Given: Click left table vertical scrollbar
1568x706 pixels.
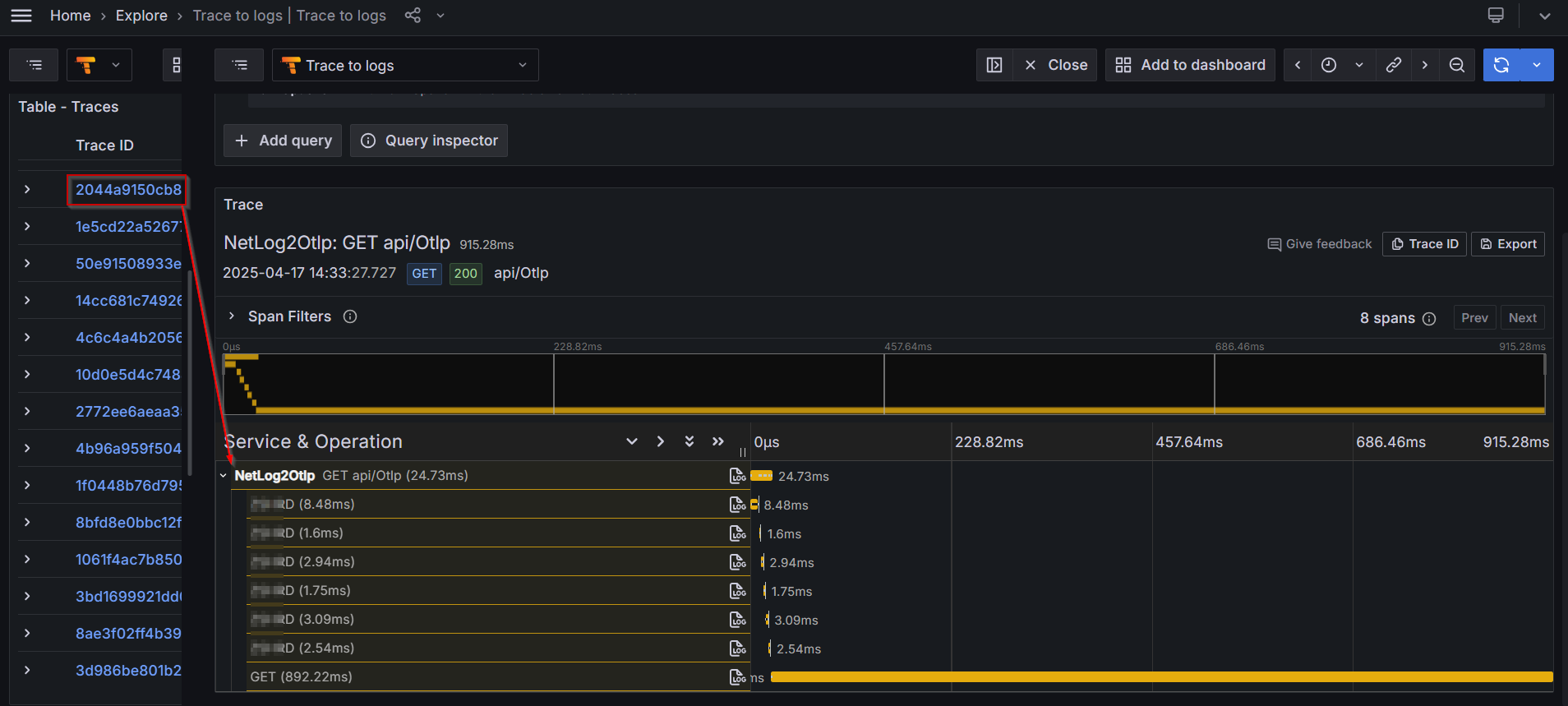Looking at the screenshot, I should (190, 371).
